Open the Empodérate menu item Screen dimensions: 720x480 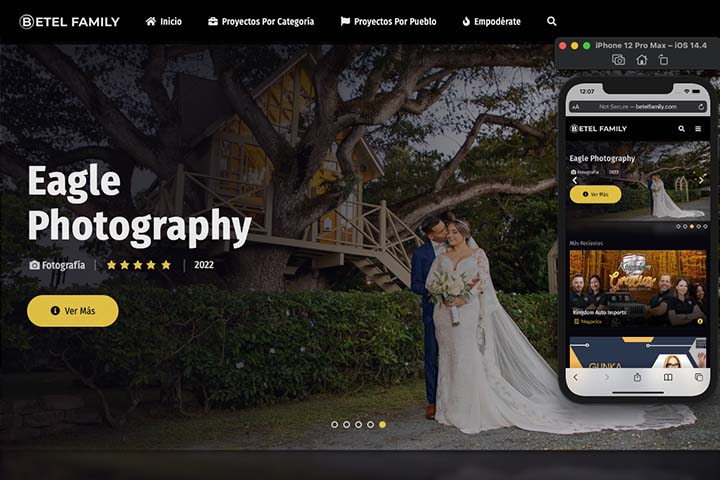(491, 22)
